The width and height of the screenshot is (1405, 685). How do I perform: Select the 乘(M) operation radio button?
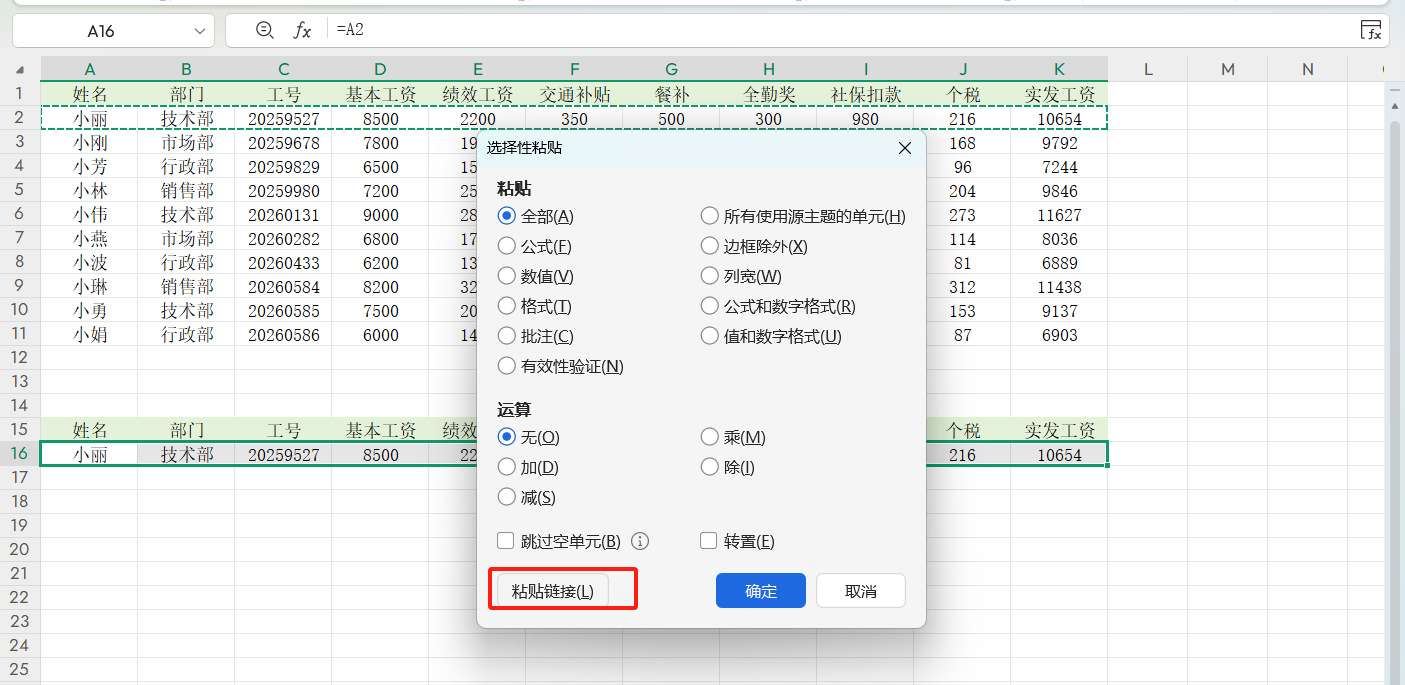pos(710,437)
